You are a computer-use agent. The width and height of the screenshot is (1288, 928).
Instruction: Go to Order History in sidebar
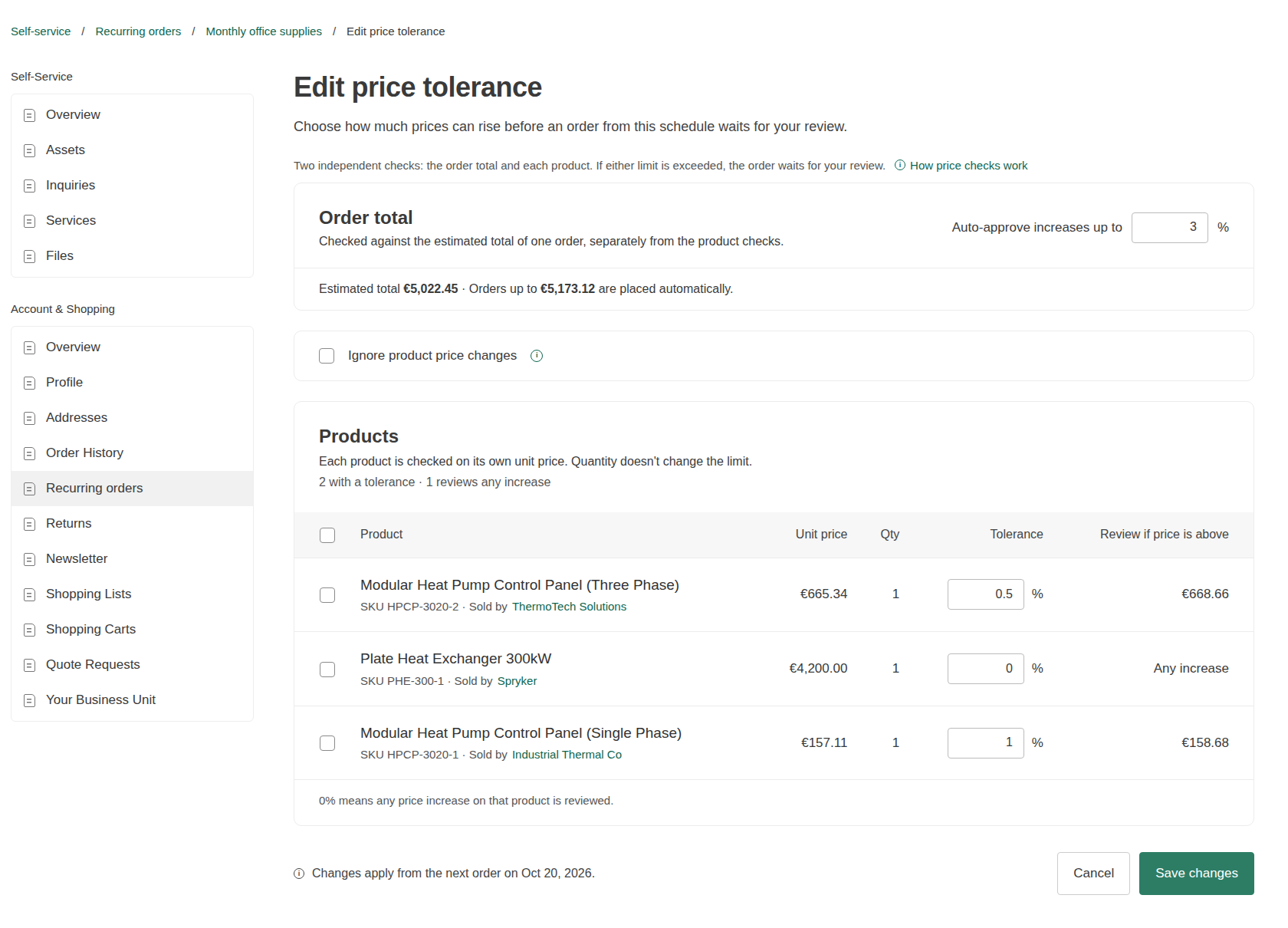(x=132, y=453)
